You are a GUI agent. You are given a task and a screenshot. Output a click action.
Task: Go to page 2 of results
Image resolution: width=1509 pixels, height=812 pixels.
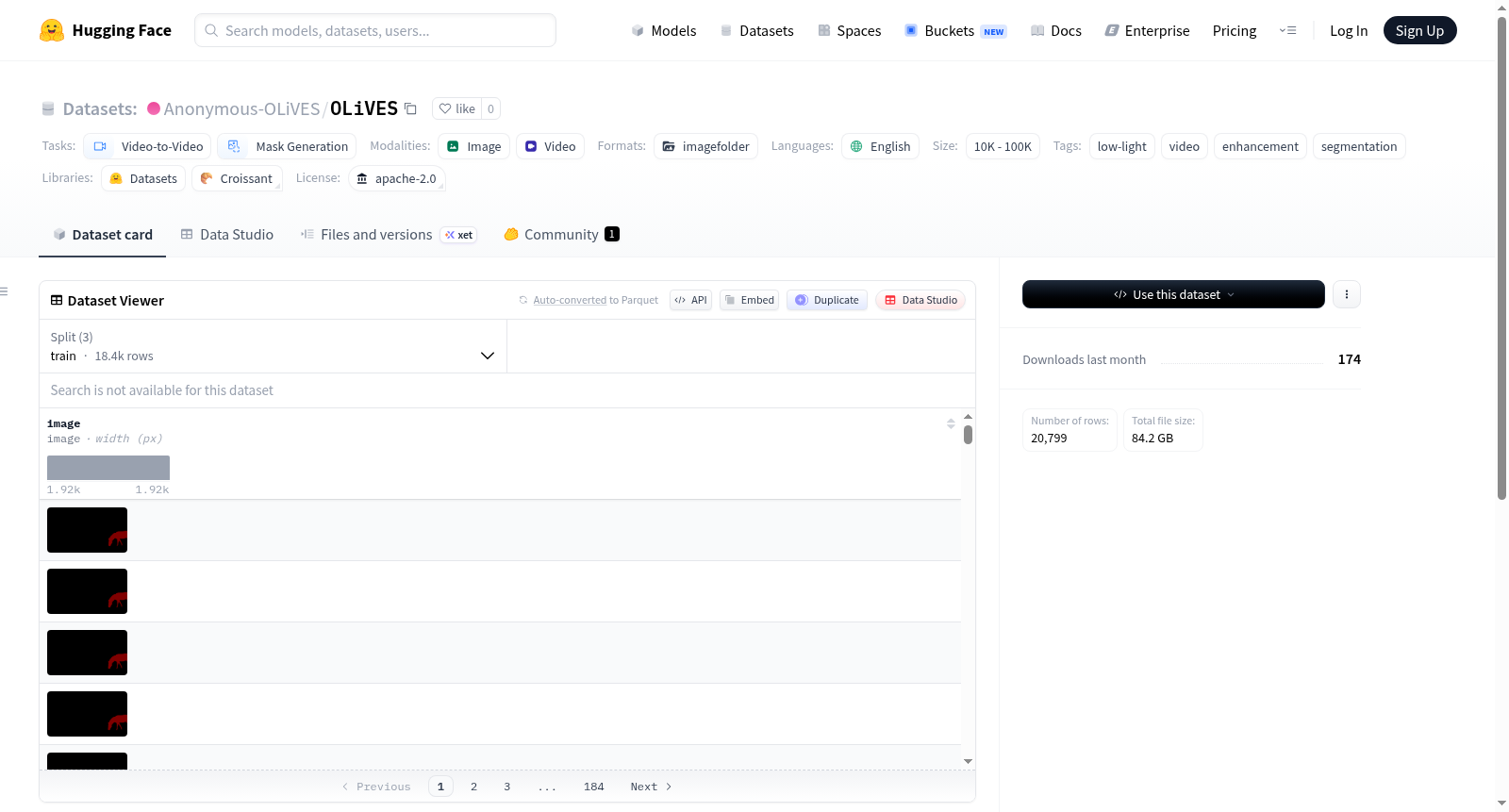[473, 787]
